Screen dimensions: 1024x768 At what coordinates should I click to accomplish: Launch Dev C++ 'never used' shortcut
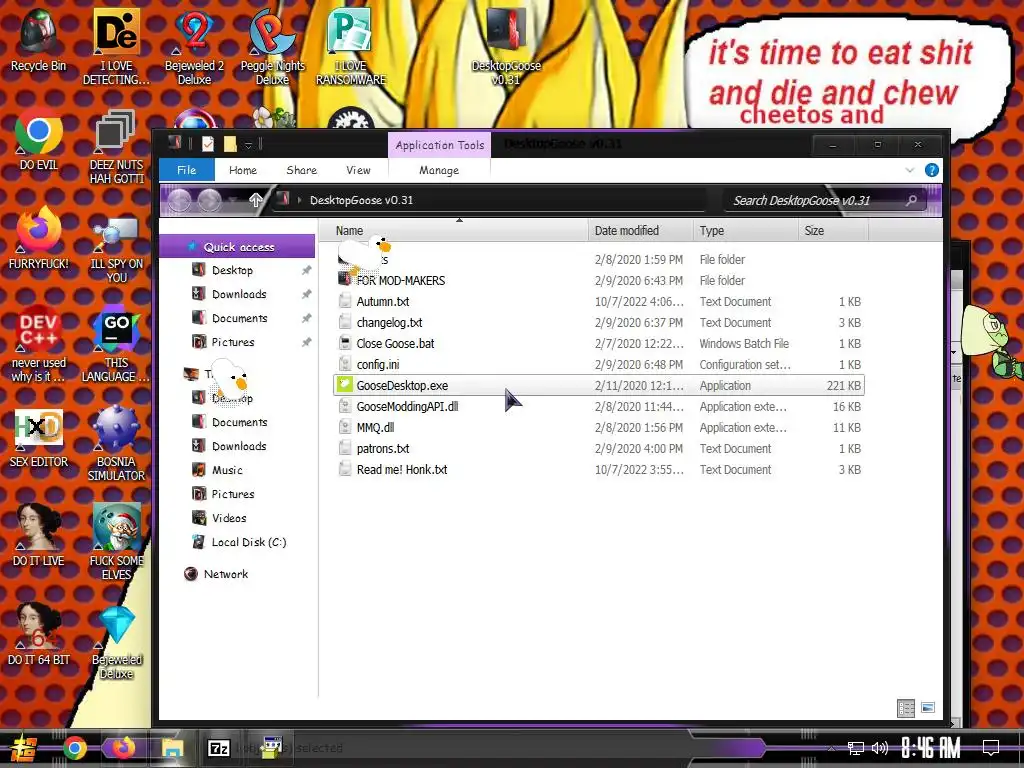click(x=38, y=344)
